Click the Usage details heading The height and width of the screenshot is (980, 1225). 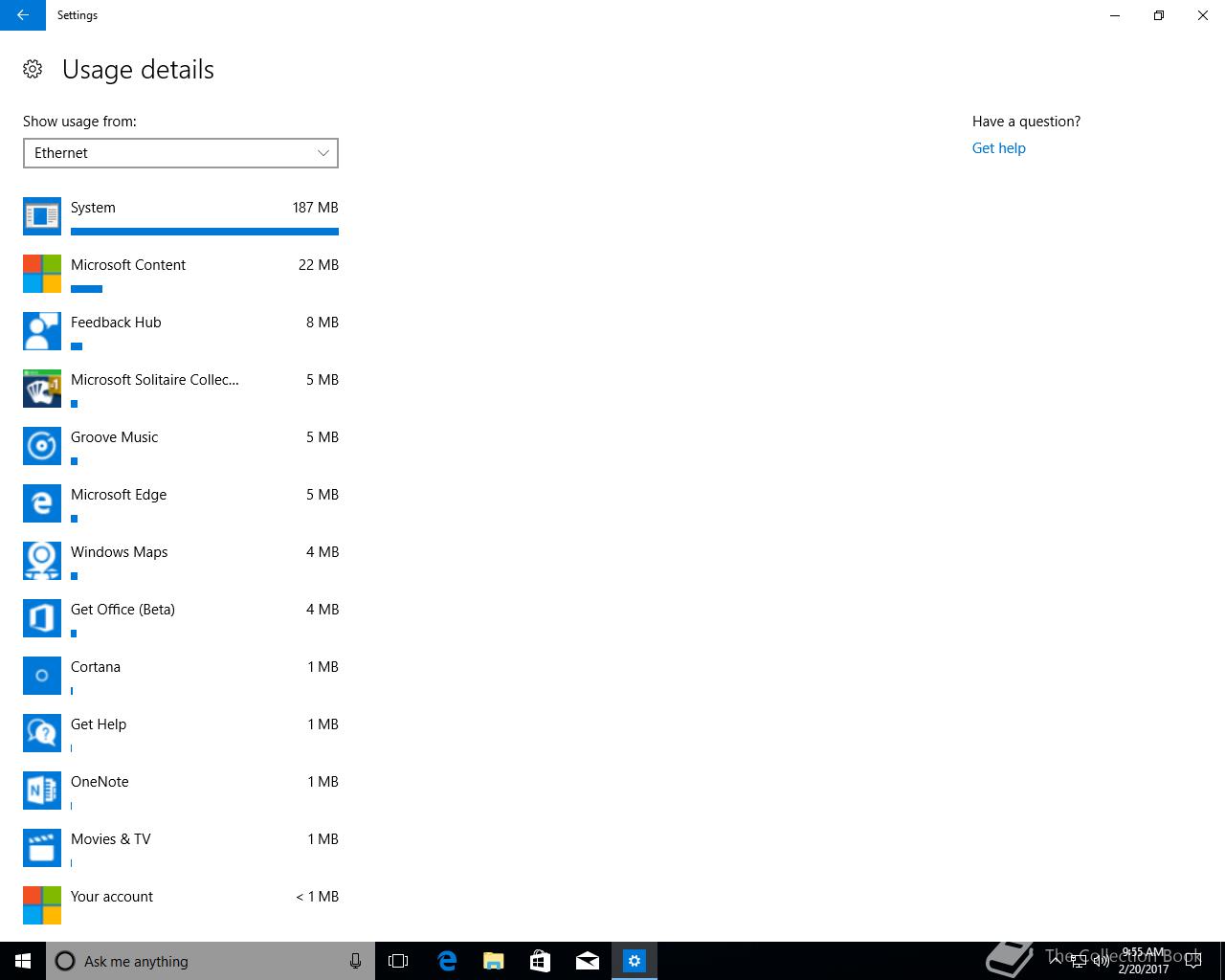[x=138, y=70]
